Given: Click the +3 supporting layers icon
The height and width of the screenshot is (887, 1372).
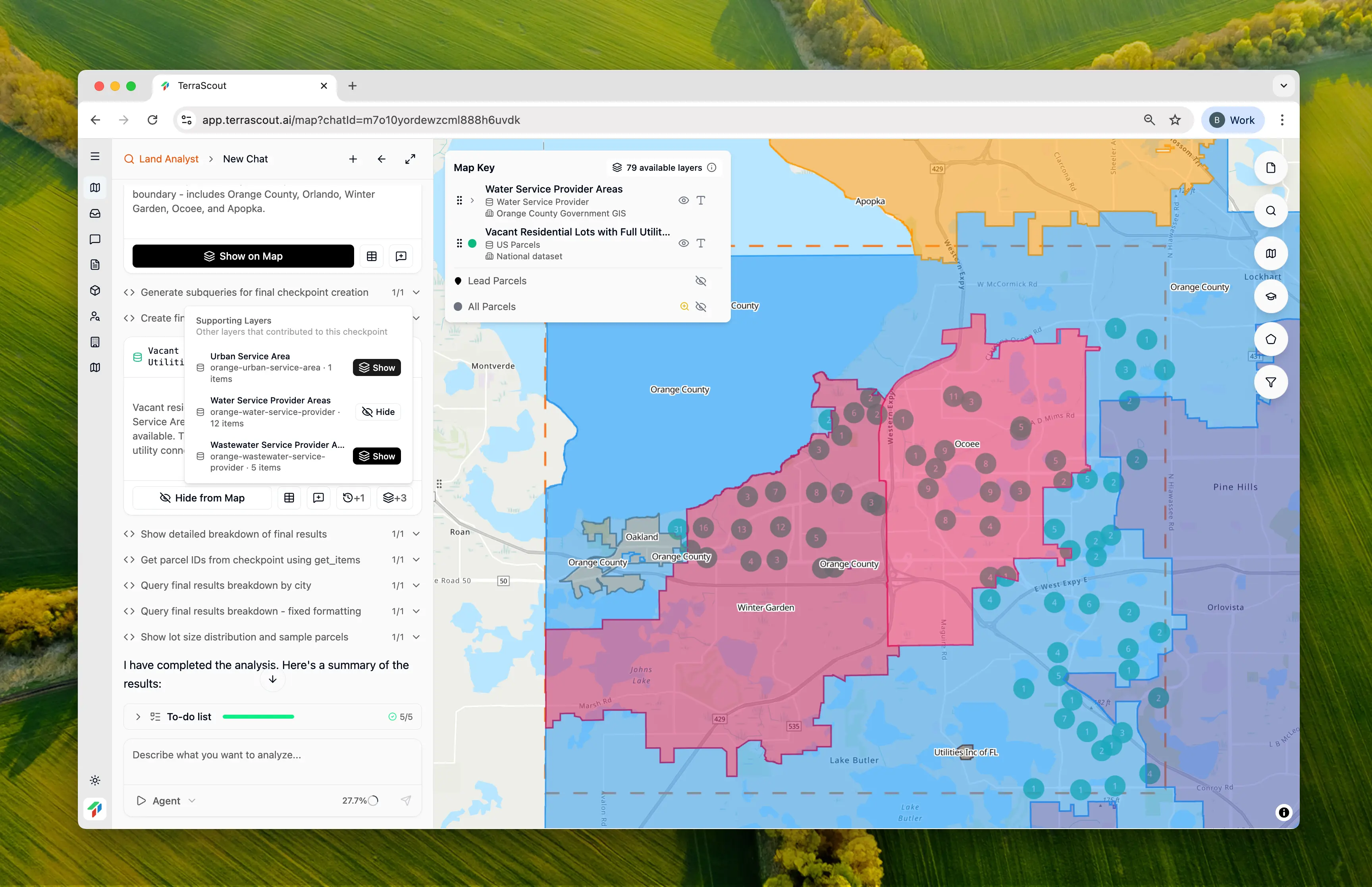Looking at the screenshot, I should (x=394, y=497).
